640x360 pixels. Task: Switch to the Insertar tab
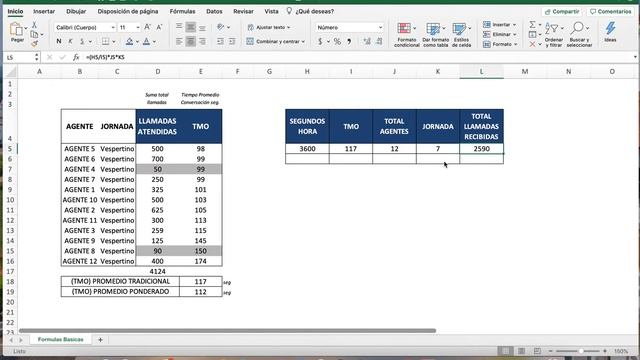[44, 11]
